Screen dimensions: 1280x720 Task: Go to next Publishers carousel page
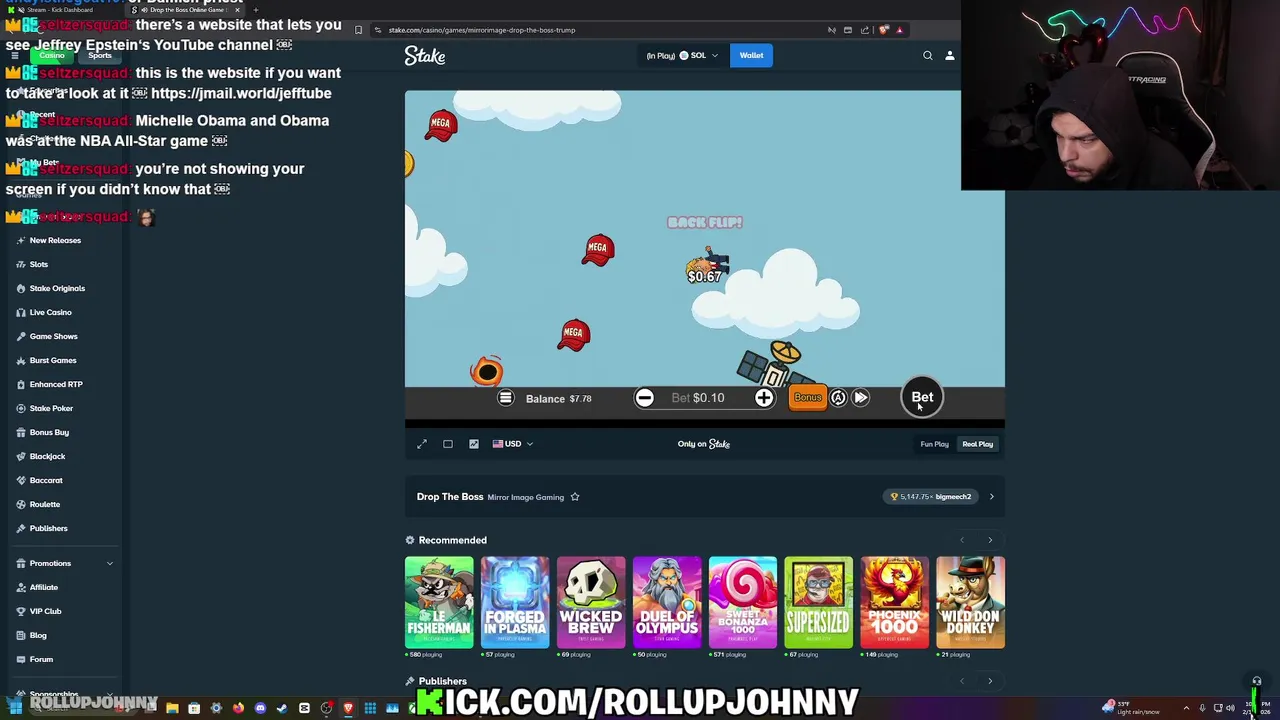coord(990,681)
